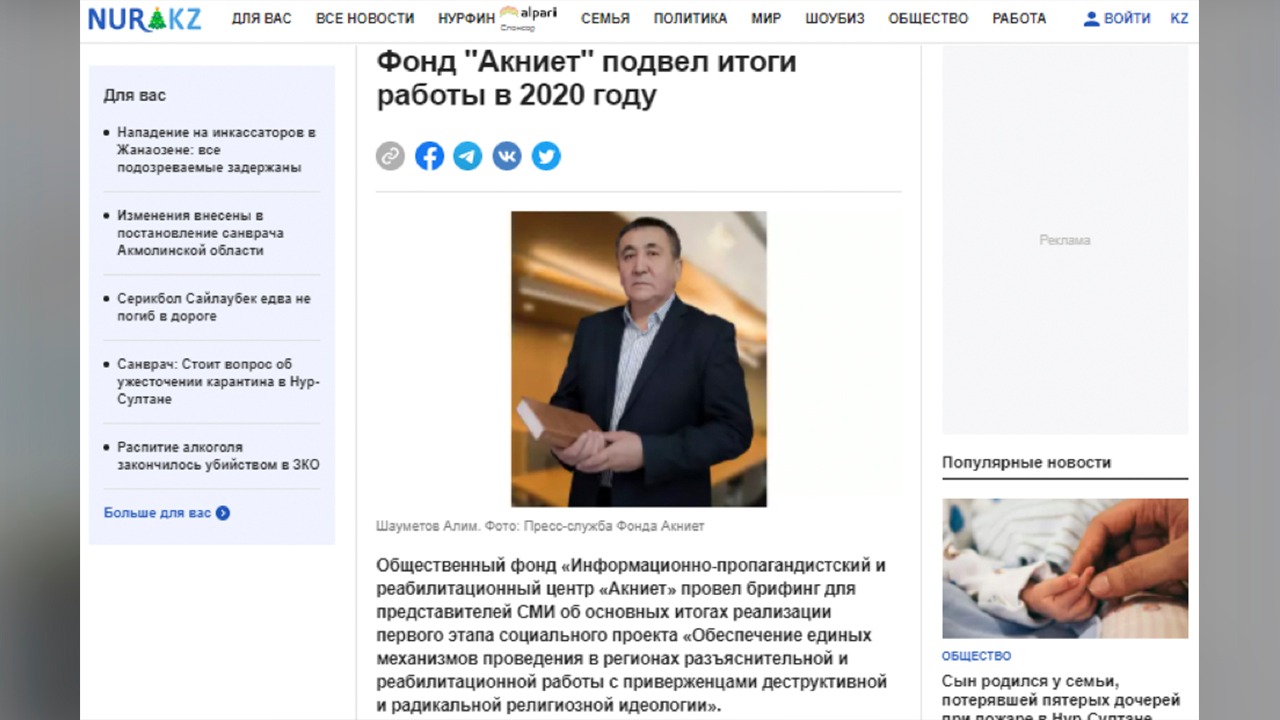The image size is (1280, 720).
Task: Go to the Политика section
Action: click(690, 18)
